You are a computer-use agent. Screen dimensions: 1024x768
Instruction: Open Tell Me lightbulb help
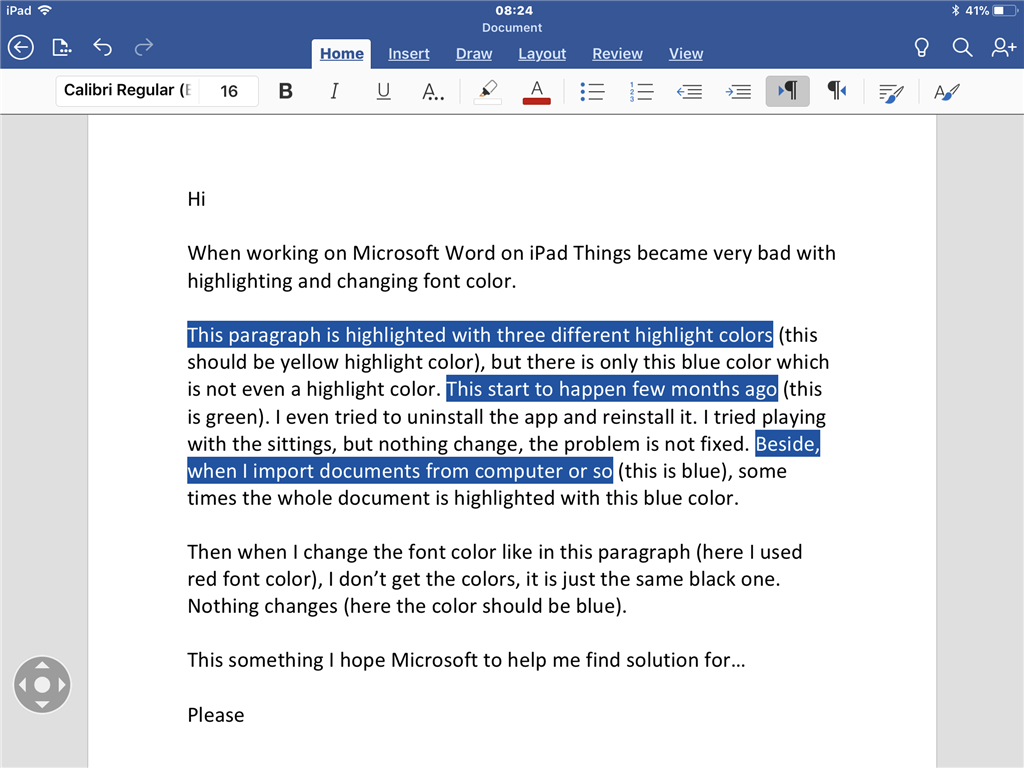coord(921,48)
